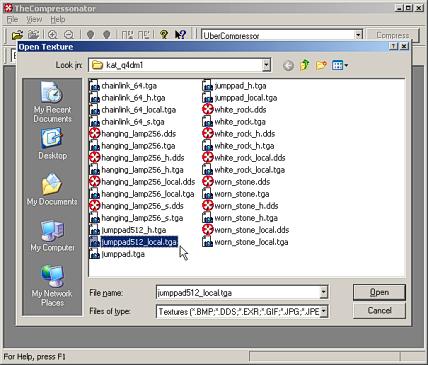This screenshot has height=365, width=428.
Task: Select worn_stone_h.tga
Action: (246, 218)
